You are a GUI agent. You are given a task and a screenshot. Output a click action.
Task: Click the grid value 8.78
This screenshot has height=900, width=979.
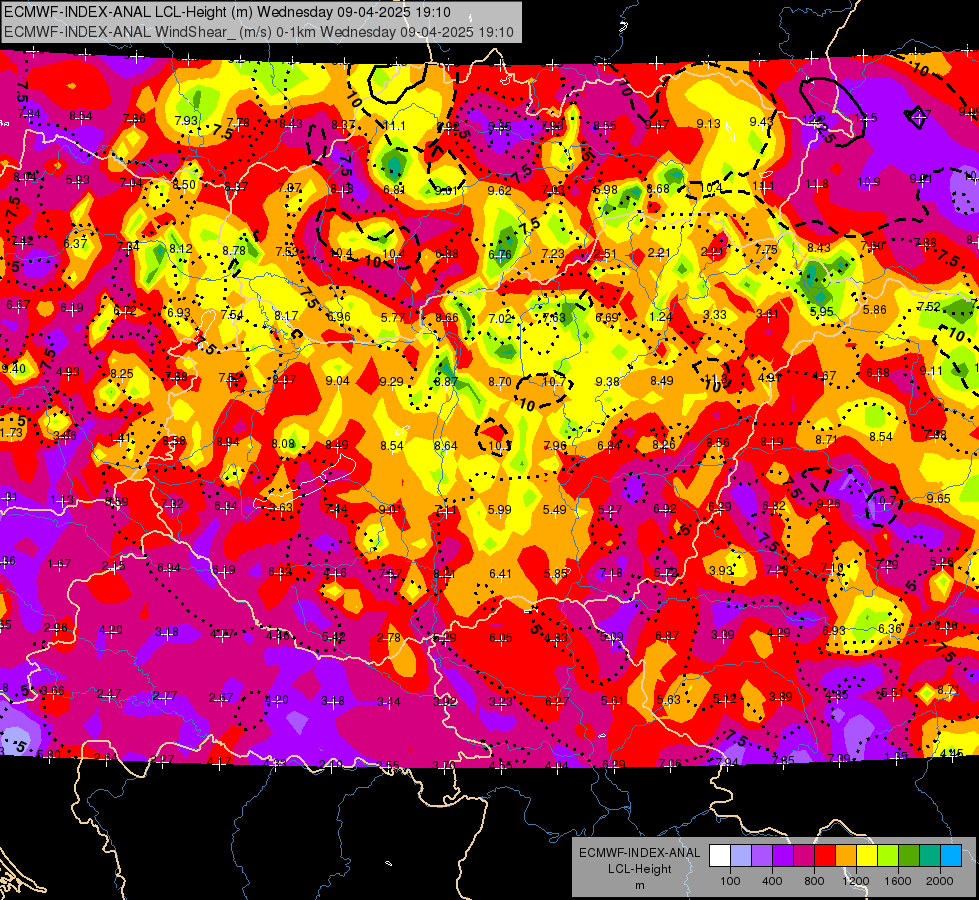234,250
